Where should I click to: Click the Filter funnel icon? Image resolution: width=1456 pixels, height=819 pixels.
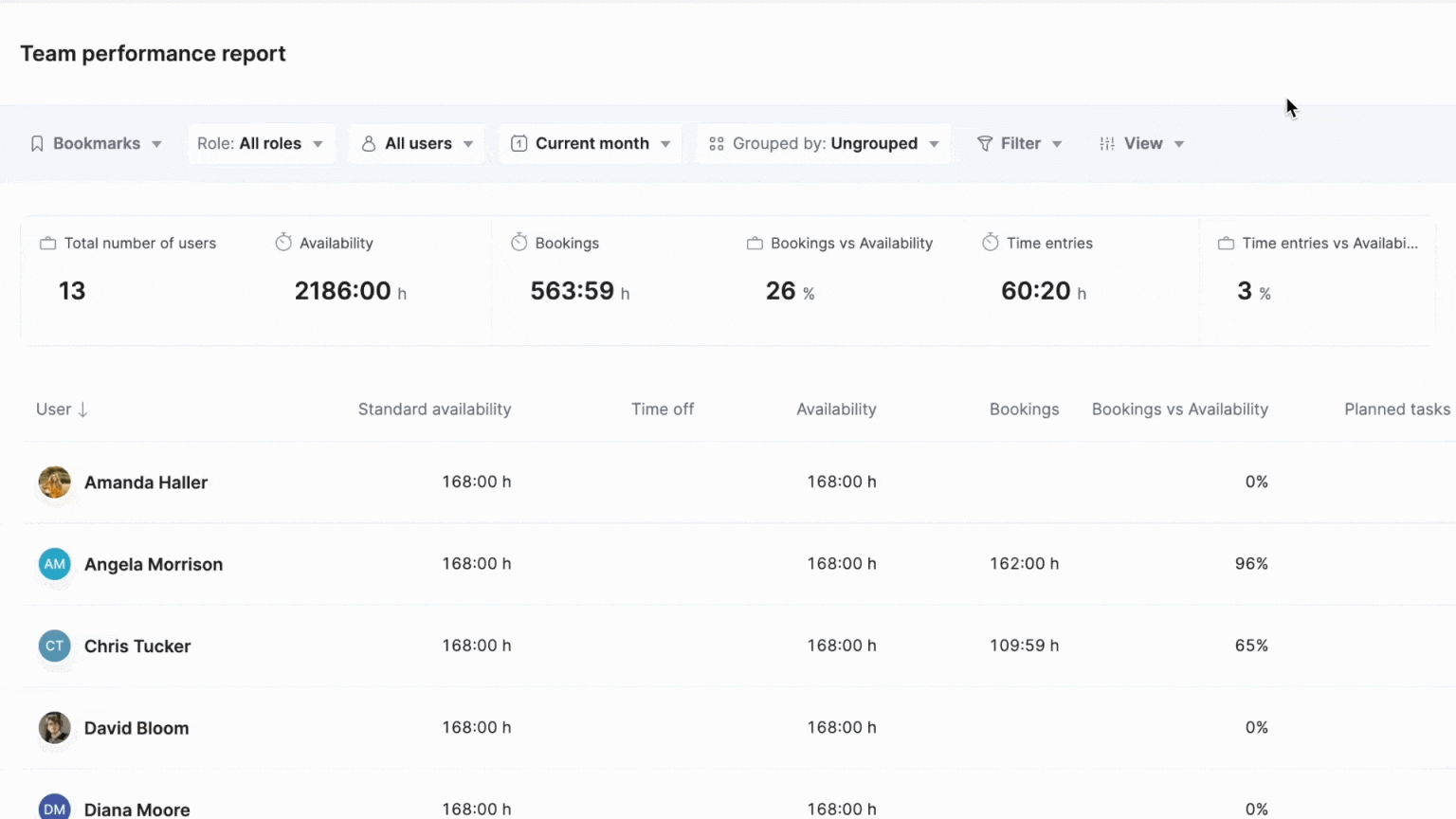[984, 143]
